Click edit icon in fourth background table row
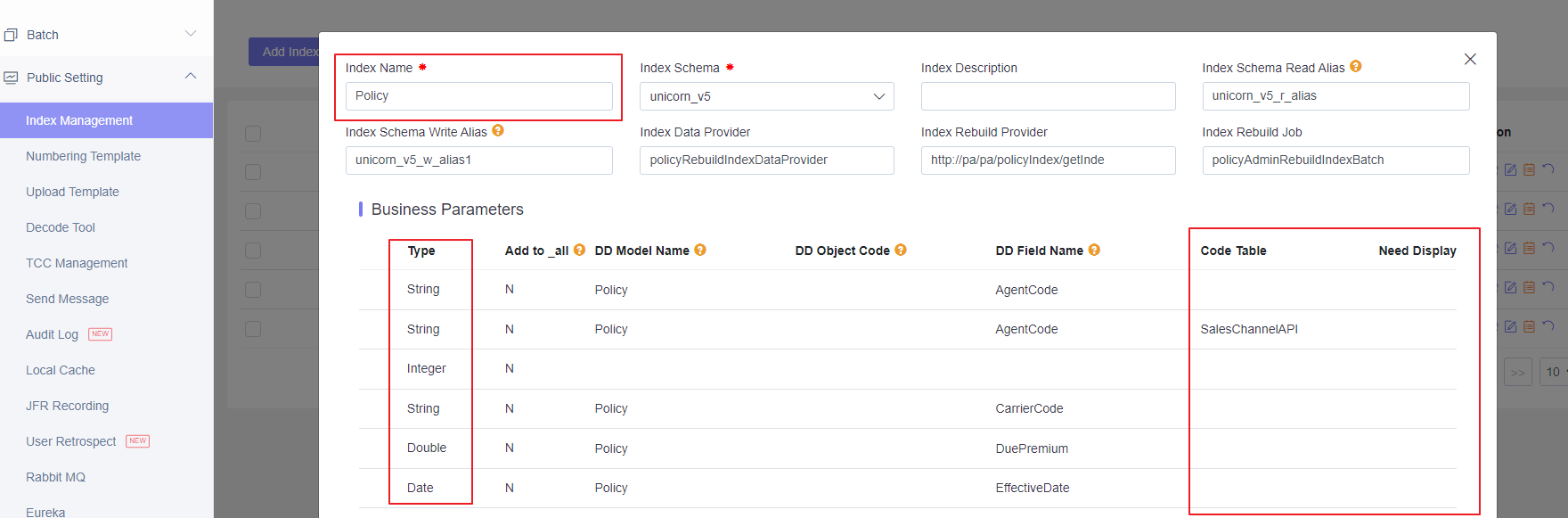The image size is (1568, 518). (1510, 287)
